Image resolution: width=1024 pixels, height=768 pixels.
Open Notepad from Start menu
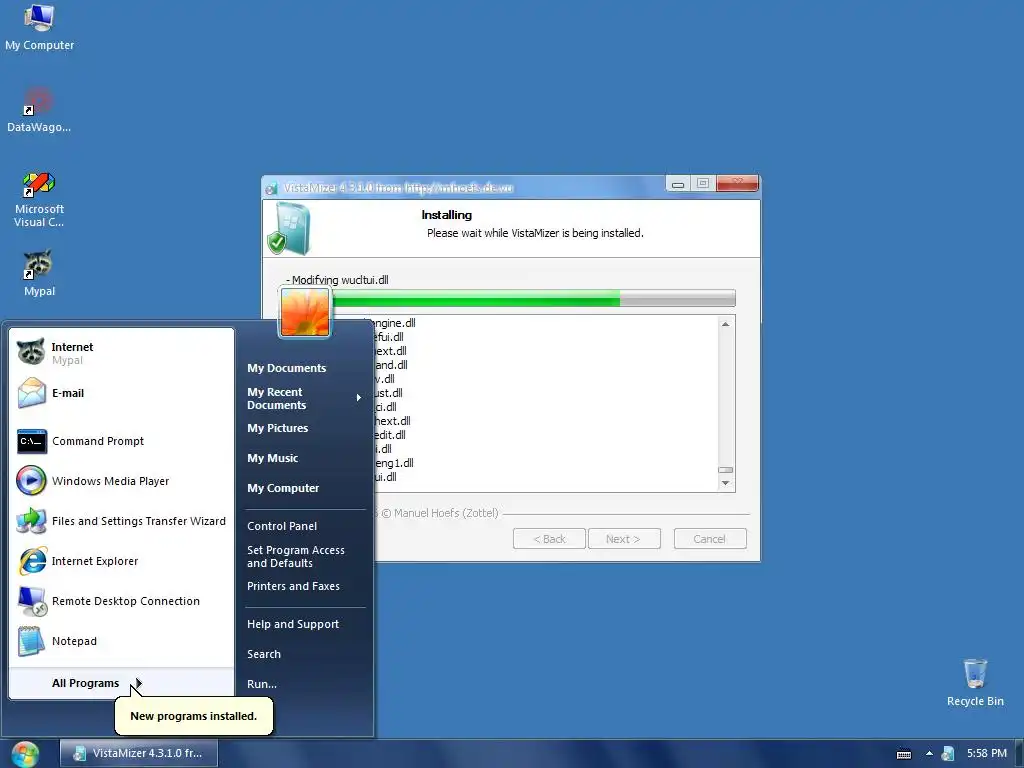[123, 641]
